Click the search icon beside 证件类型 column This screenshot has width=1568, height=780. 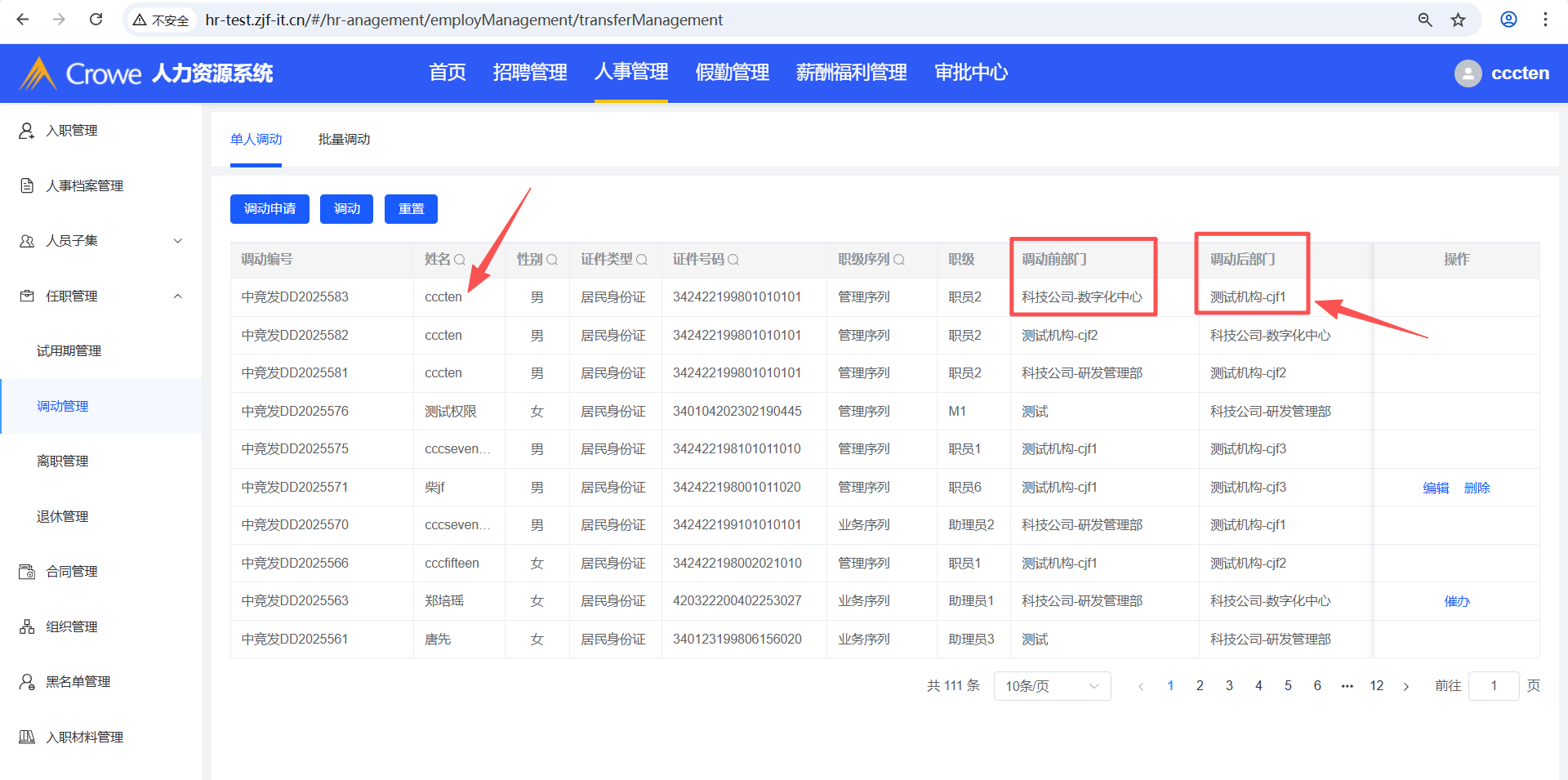point(642,260)
